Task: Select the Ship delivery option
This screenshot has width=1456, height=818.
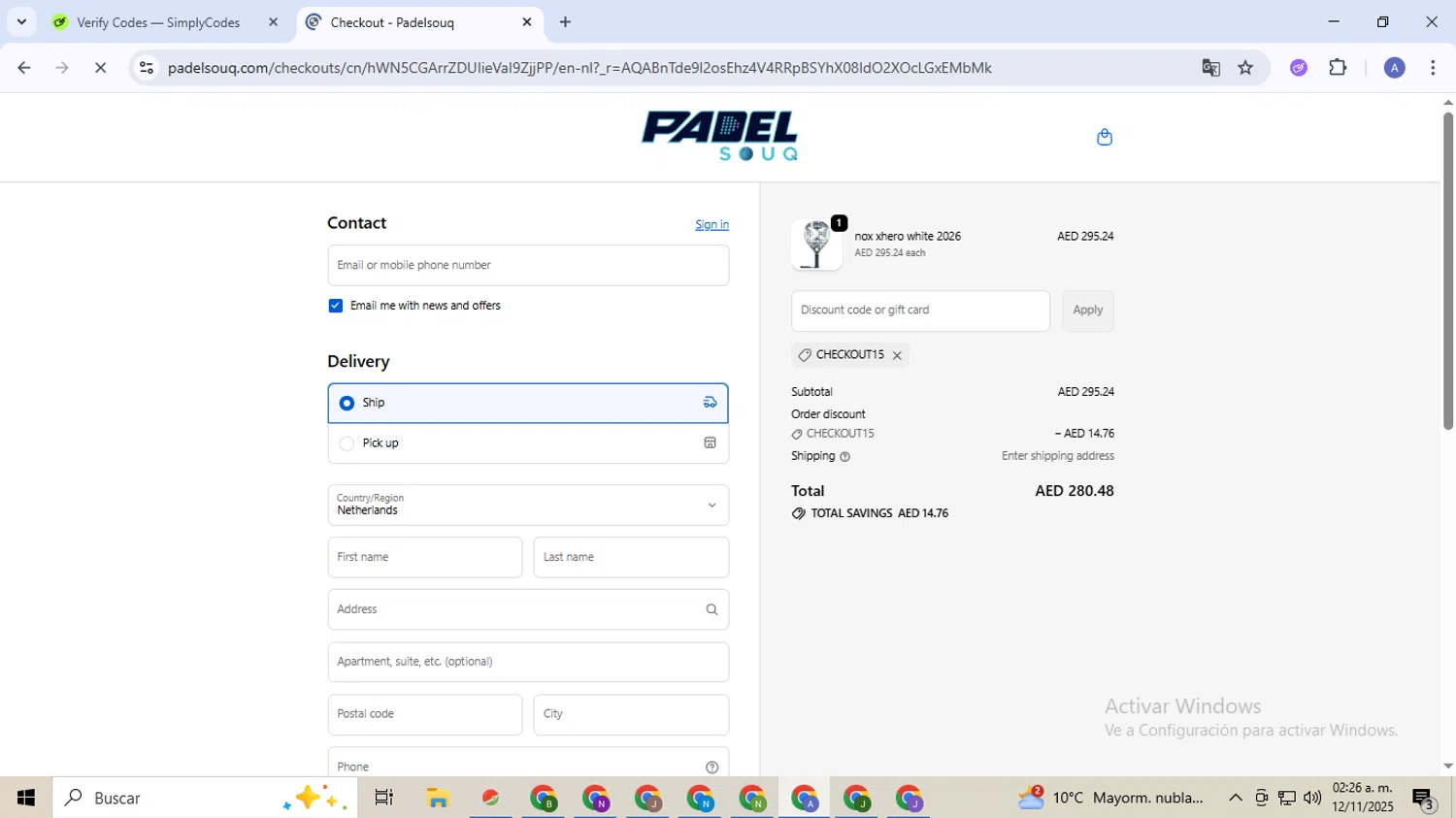Action: pyautogui.click(x=528, y=403)
